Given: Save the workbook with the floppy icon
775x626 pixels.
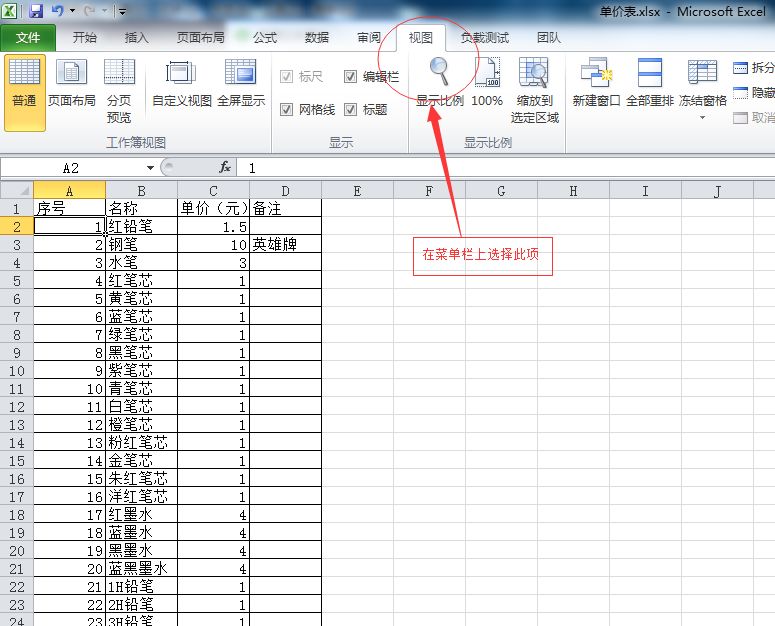Looking at the screenshot, I should [36, 11].
